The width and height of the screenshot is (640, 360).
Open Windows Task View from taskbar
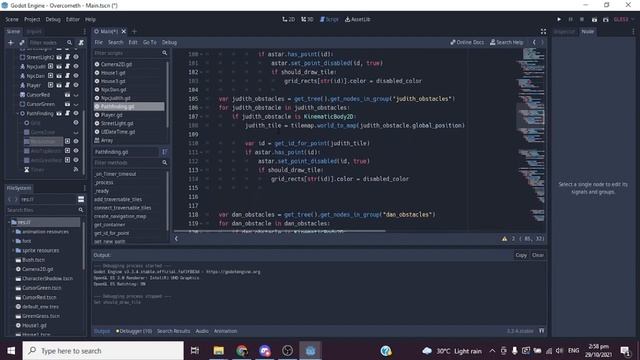(x=195, y=351)
